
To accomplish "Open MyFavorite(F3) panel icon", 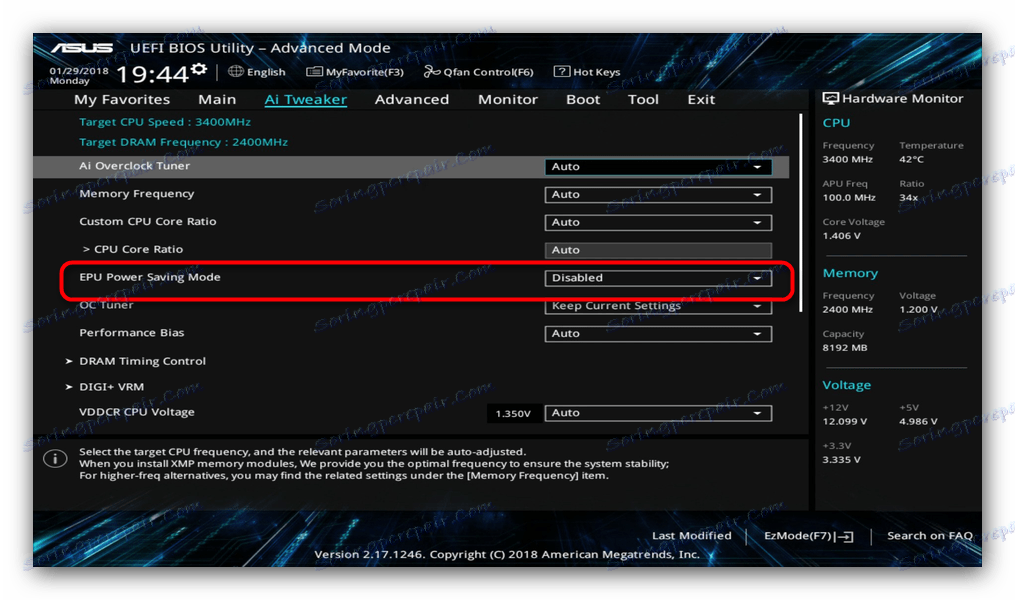I will pos(314,71).
